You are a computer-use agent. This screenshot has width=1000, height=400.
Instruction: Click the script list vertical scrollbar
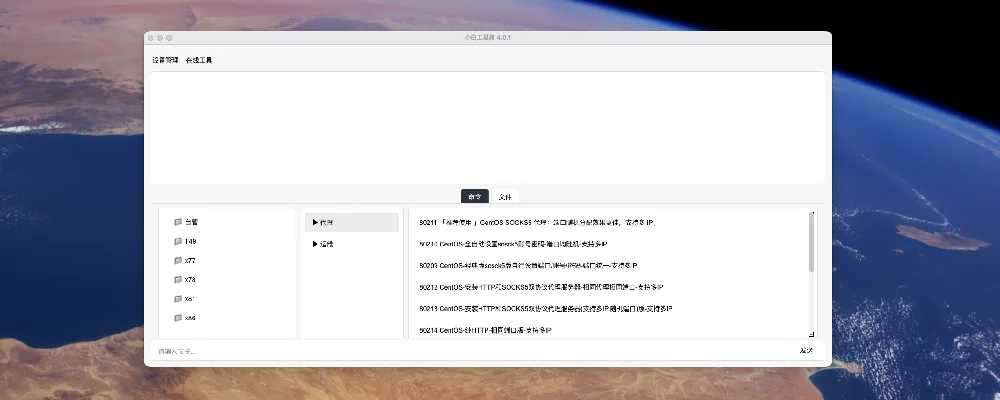tap(812, 242)
